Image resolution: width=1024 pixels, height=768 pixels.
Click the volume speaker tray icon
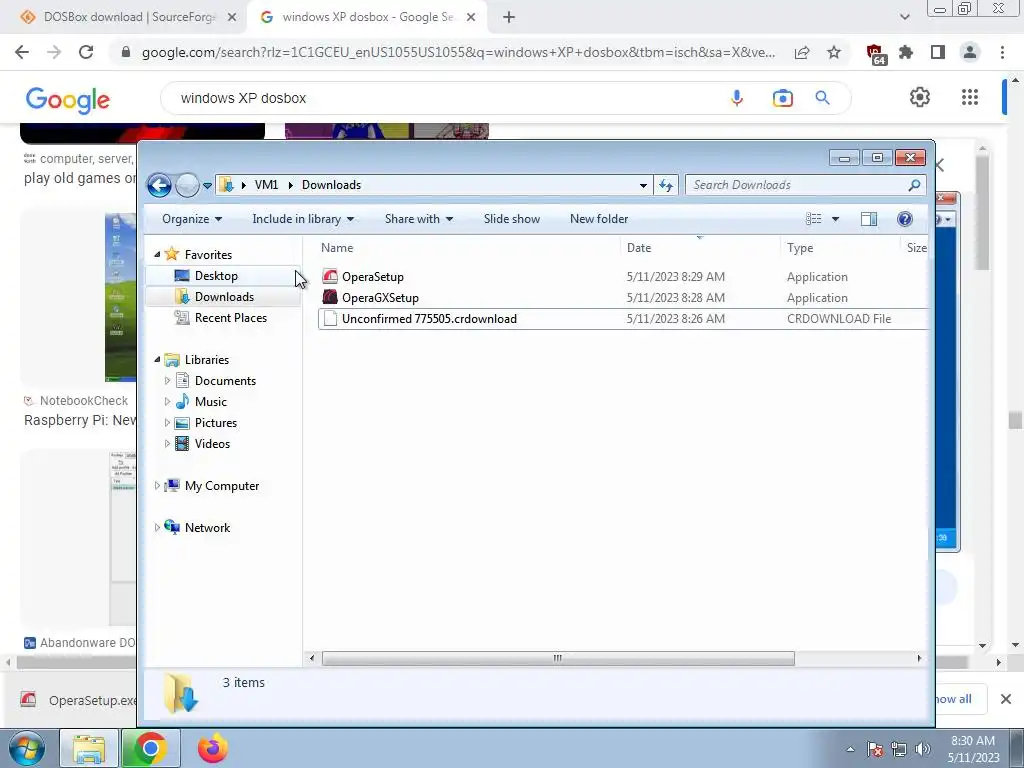(x=923, y=749)
